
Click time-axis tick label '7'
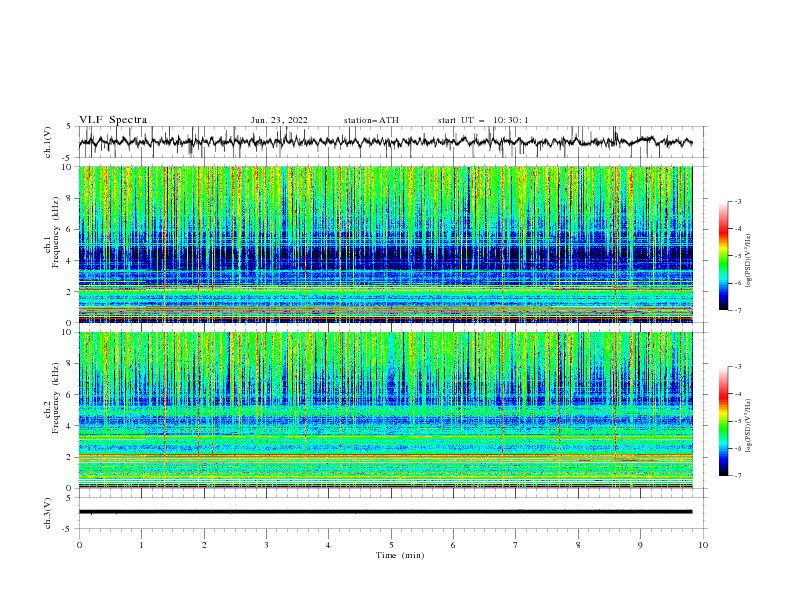coord(516,545)
